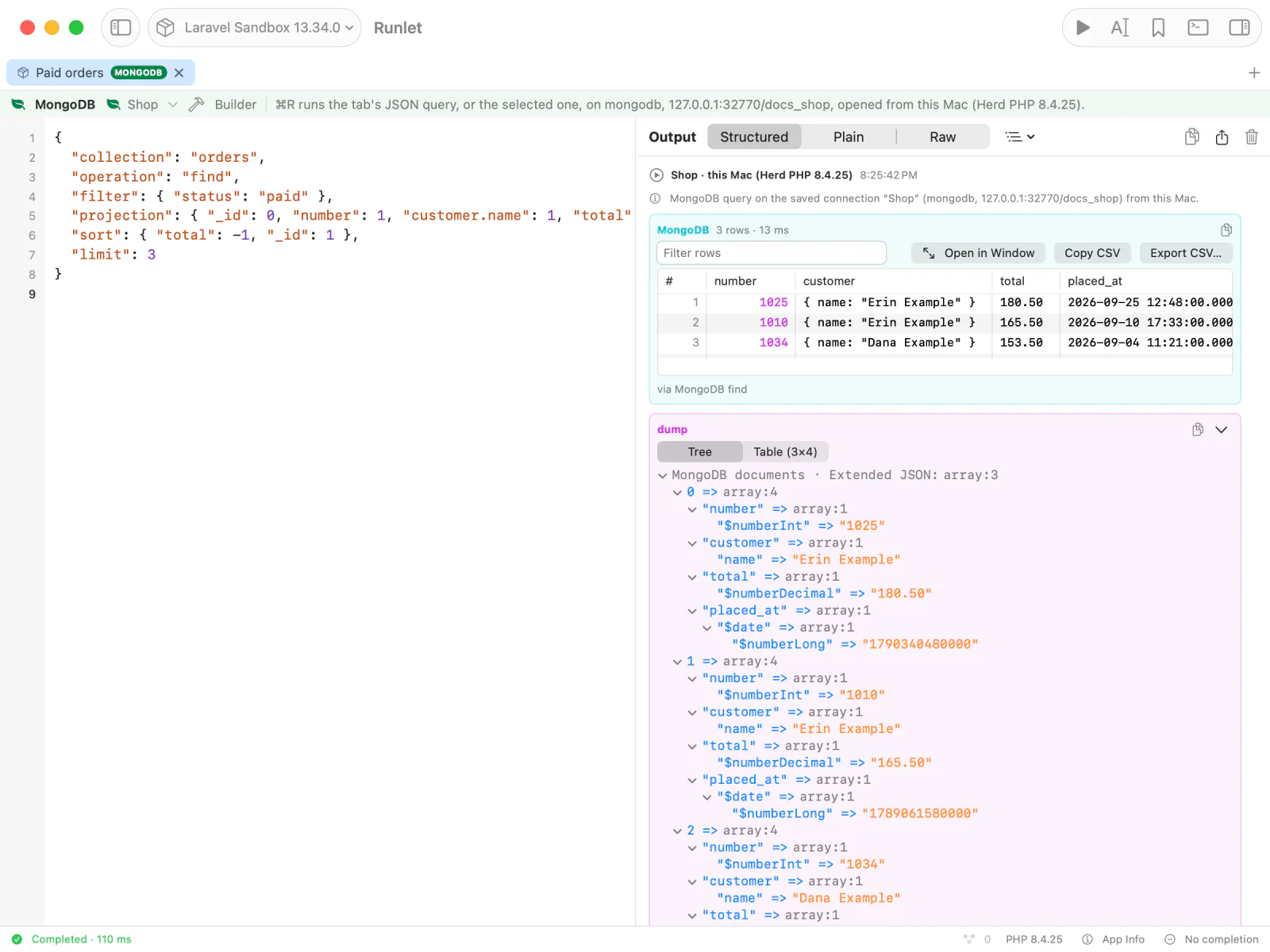Click the play icon beside Shop run header
The image size is (1270, 952).
(656, 175)
